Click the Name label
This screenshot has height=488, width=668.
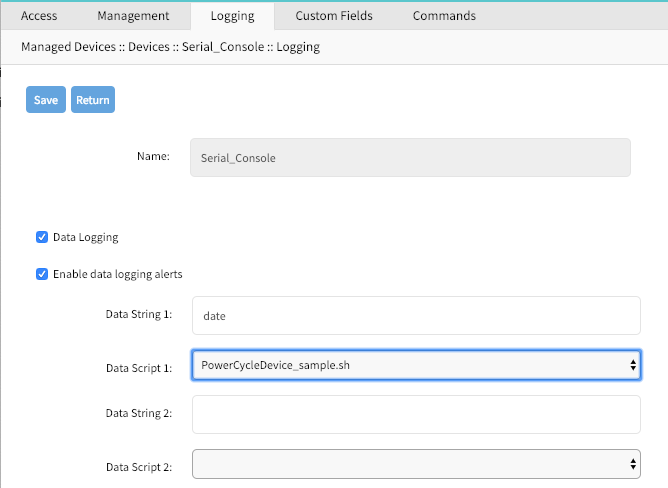[153, 156]
